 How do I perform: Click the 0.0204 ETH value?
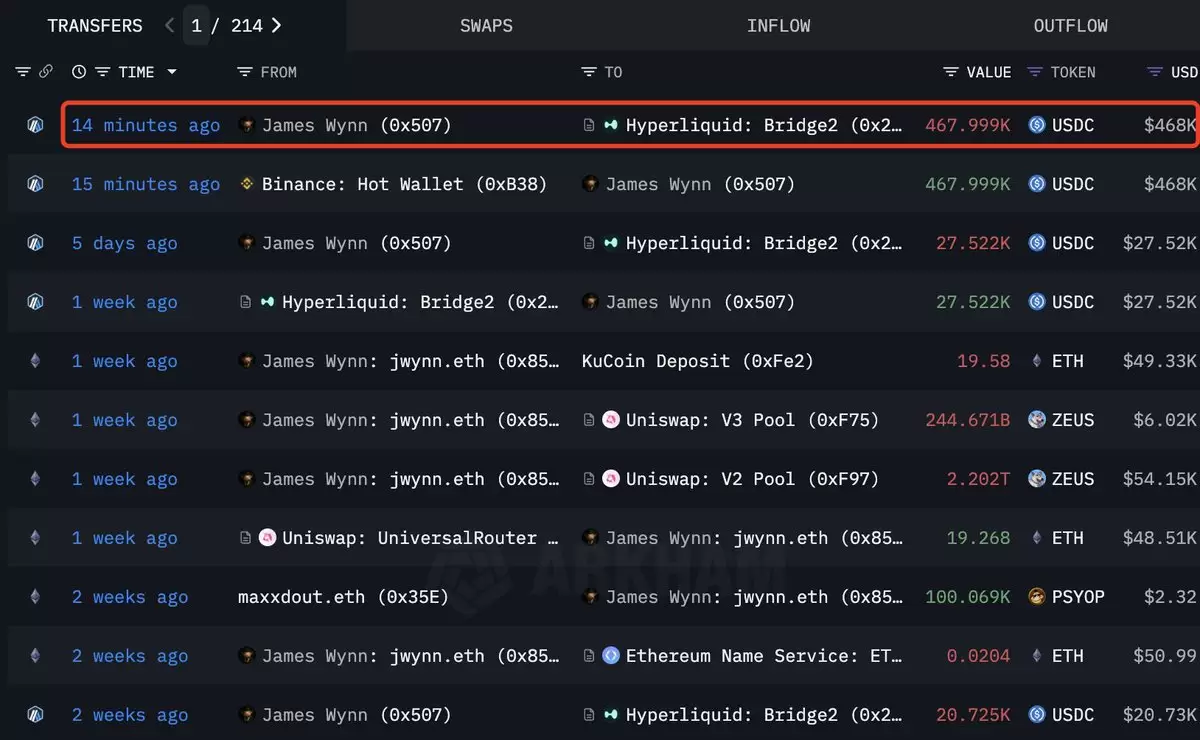978,656
